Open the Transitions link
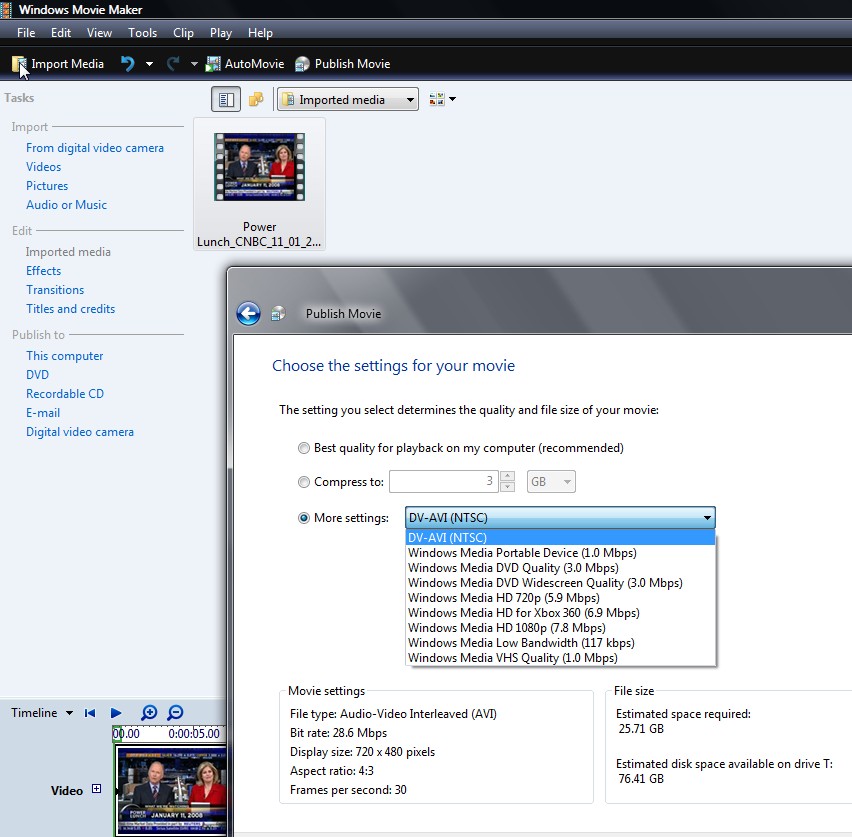The width and height of the screenshot is (852, 837). tap(55, 290)
